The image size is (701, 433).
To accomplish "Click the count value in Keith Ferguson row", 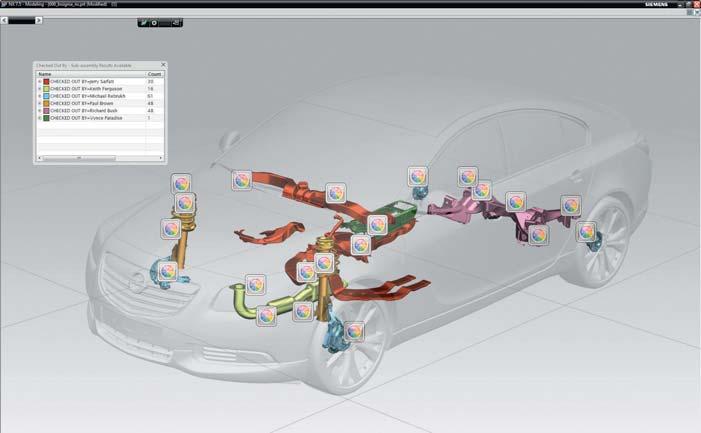I will pos(150,89).
